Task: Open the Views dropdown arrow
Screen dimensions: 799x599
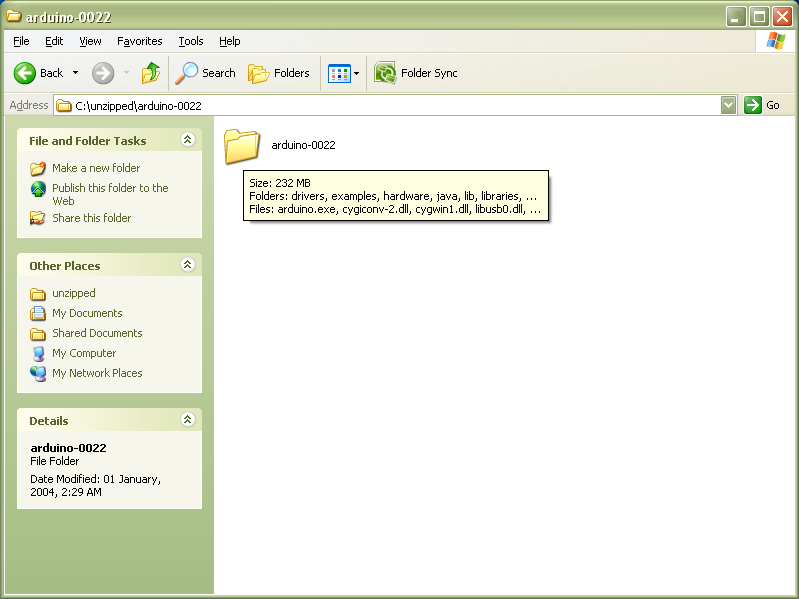Action: 357,73
